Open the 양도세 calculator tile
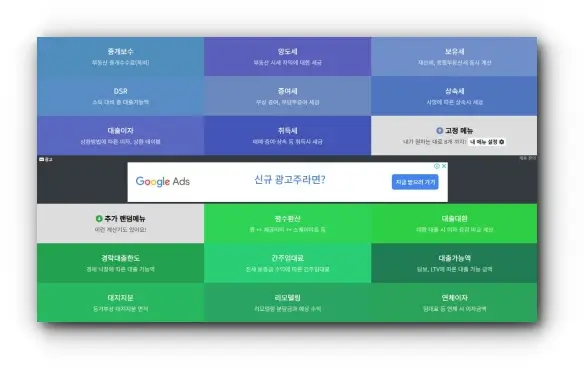584x369 pixels. [287, 57]
